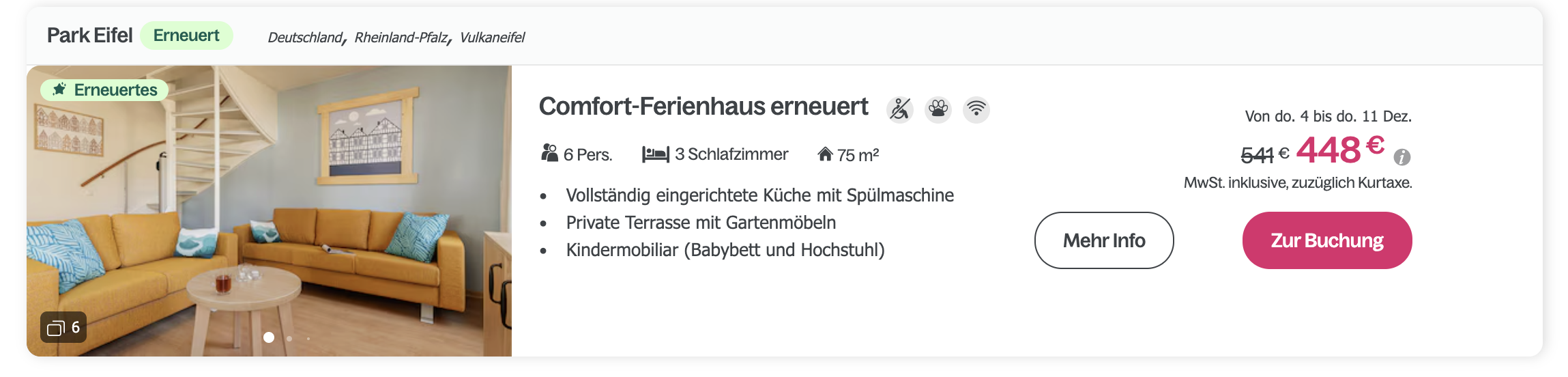The width and height of the screenshot is (1568, 377).
Task: Click the Comfort-Ferienhaus erneuert title
Action: tap(703, 107)
